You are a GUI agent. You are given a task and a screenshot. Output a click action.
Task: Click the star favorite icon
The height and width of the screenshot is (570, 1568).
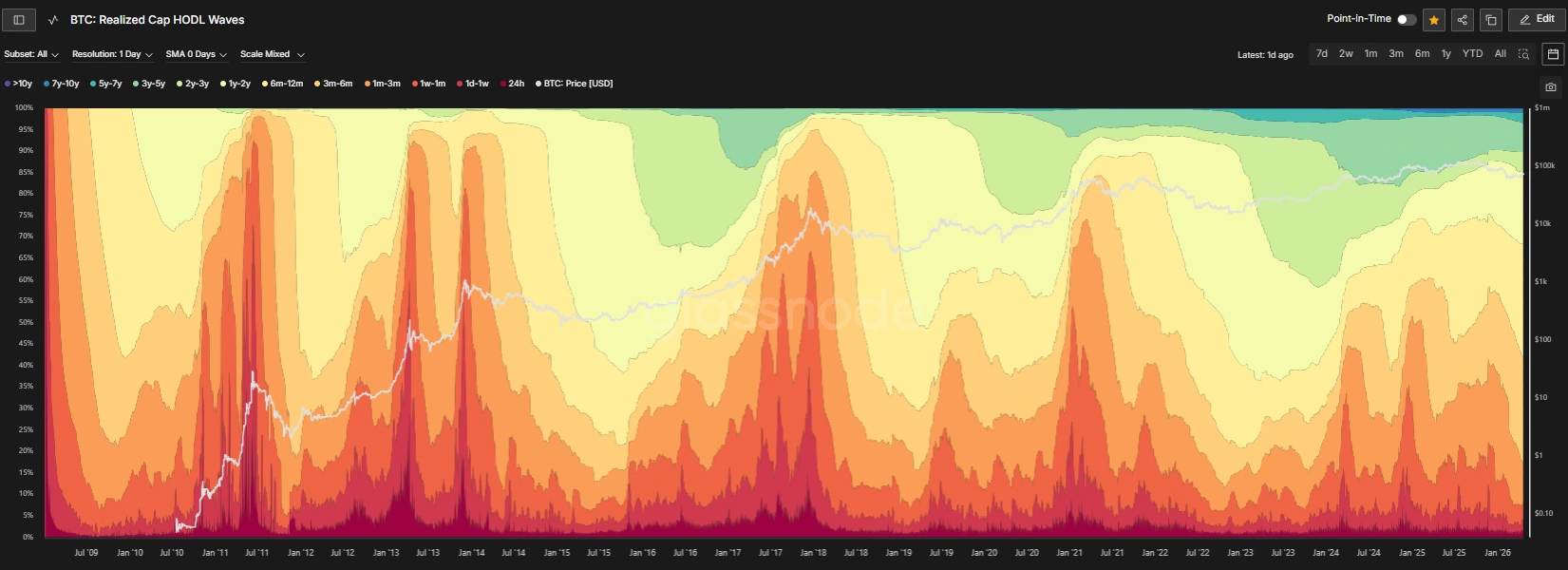1434,20
